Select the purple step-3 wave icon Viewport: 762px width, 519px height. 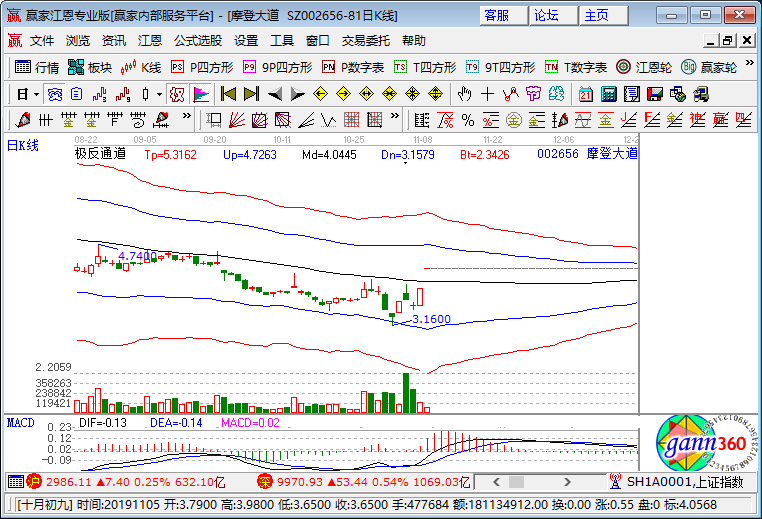click(99, 94)
